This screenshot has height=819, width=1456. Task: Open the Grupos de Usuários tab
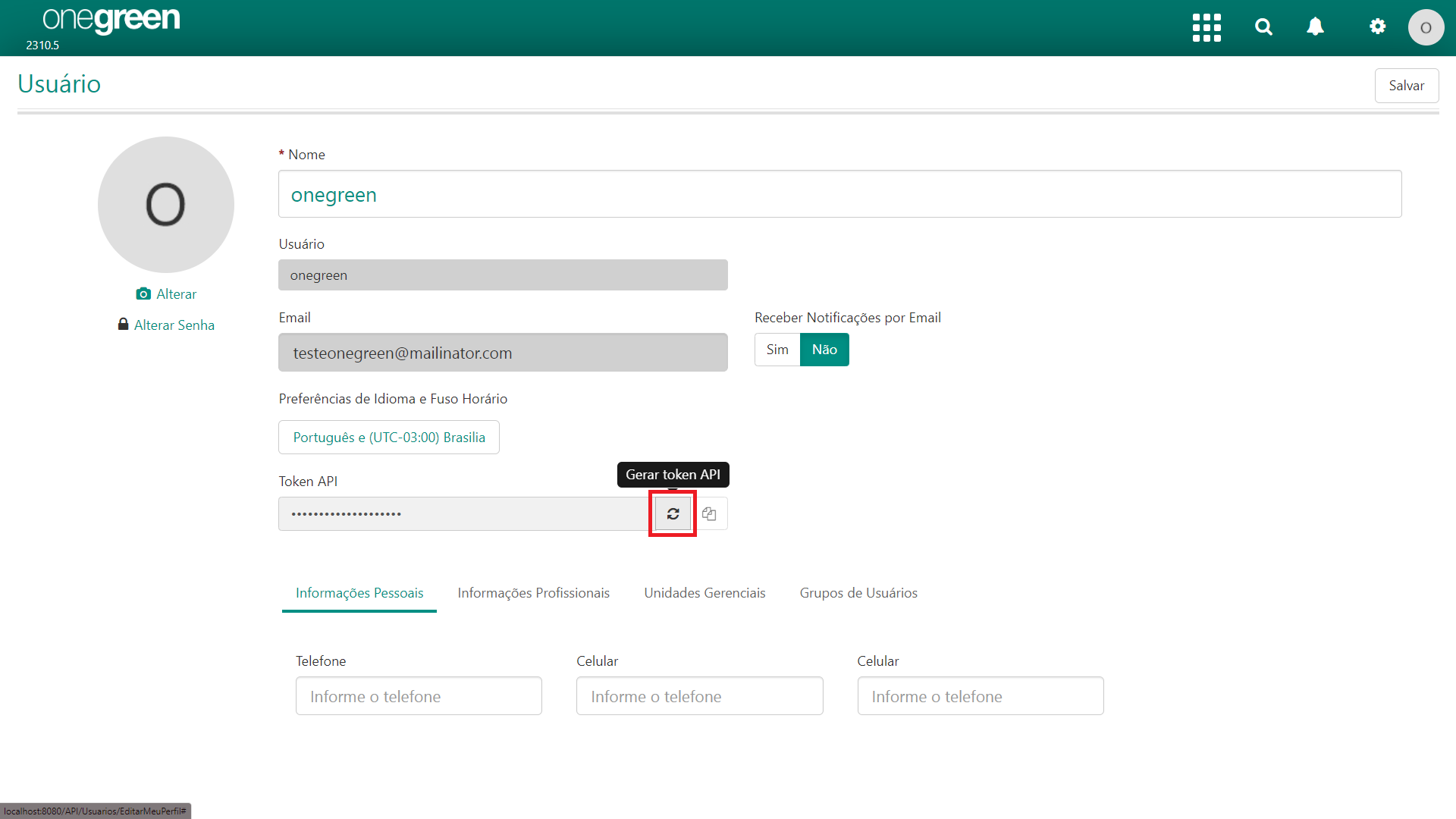pyautogui.click(x=858, y=593)
